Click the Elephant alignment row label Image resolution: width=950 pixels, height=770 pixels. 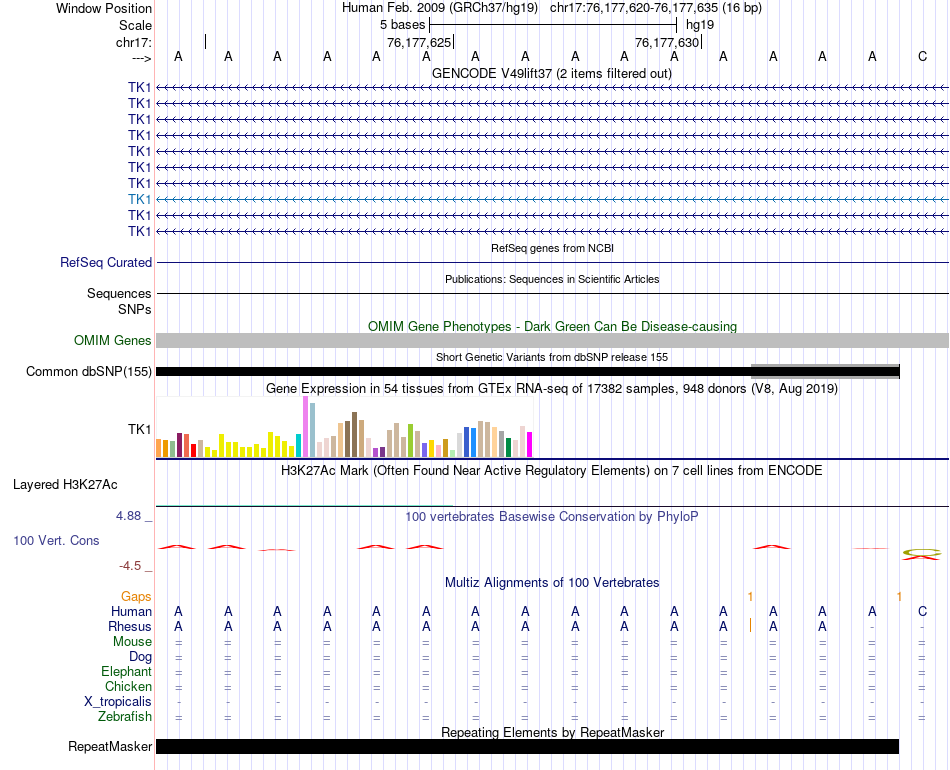(127, 671)
